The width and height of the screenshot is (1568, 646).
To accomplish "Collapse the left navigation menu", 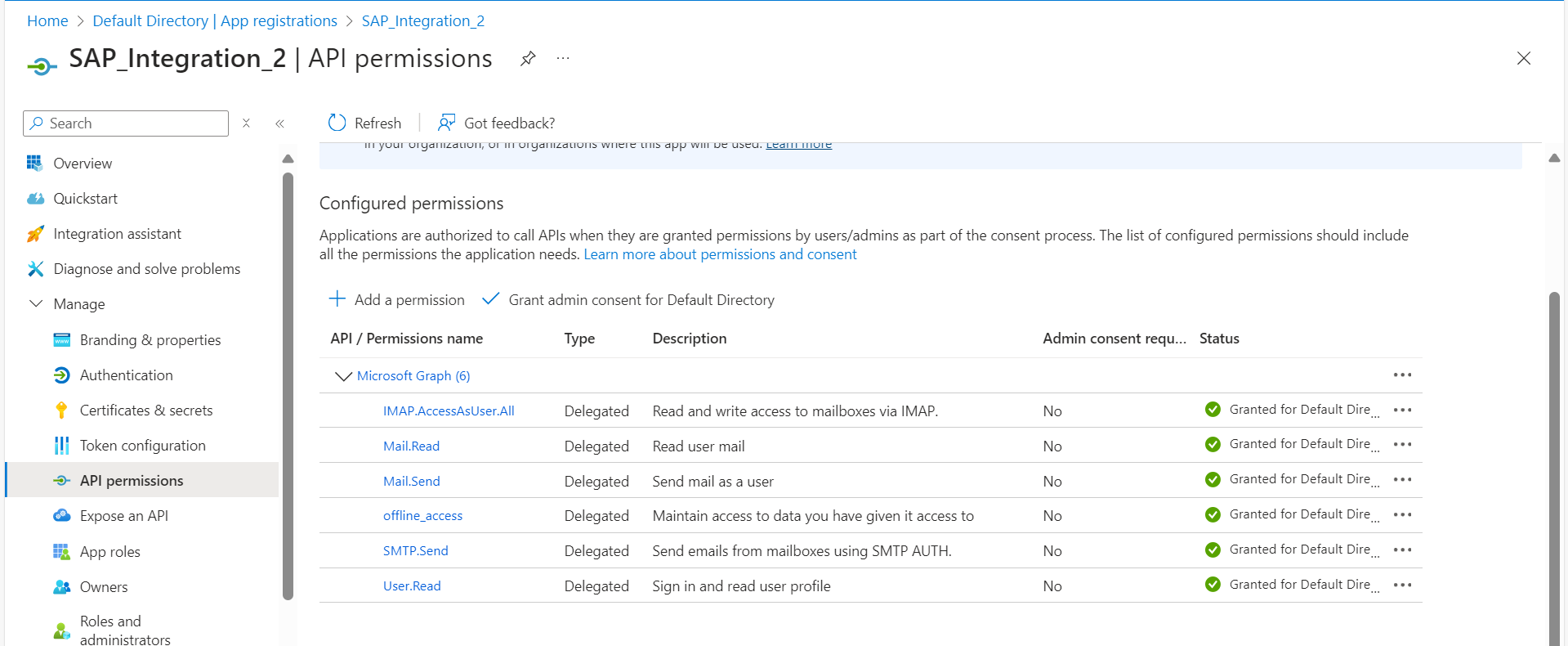I will tap(279, 123).
